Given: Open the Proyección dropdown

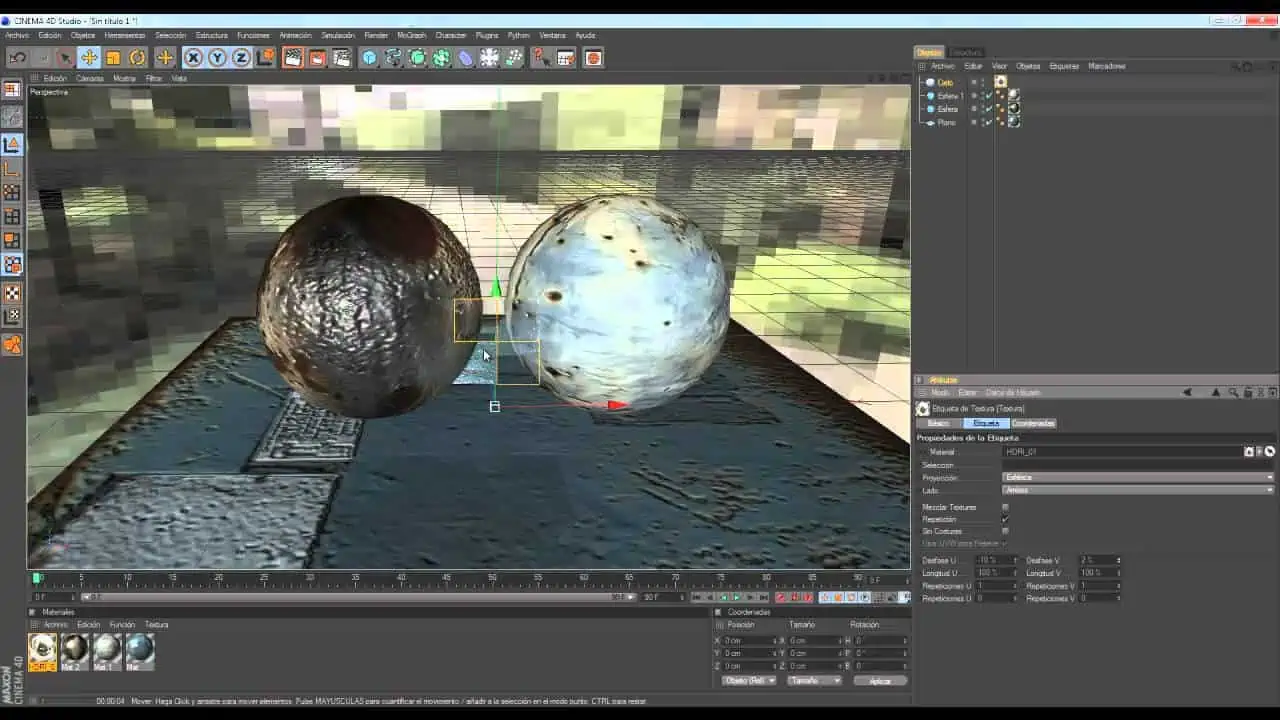Looking at the screenshot, I should (x=1138, y=478).
